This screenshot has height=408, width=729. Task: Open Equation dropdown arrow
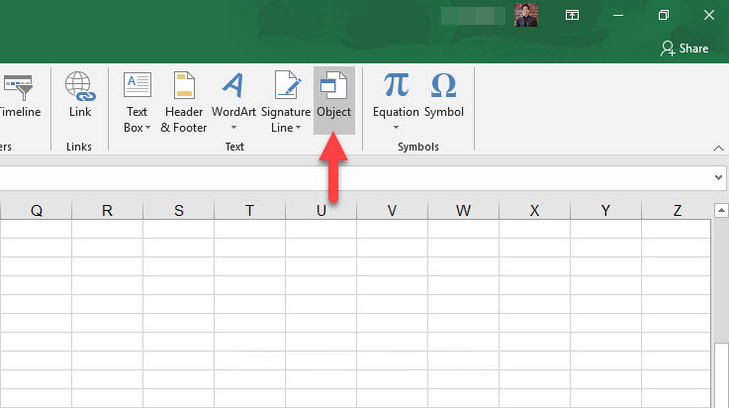click(x=396, y=127)
